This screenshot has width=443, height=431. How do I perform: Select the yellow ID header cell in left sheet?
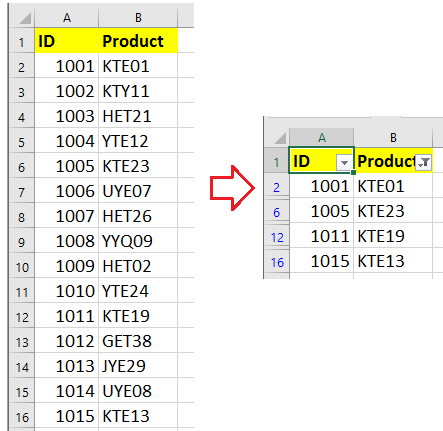click(67, 41)
